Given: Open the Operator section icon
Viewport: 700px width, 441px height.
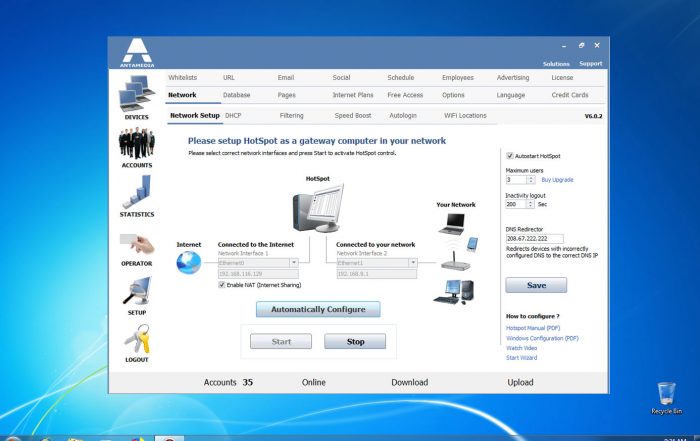Looking at the screenshot, I should click(137, 244).
